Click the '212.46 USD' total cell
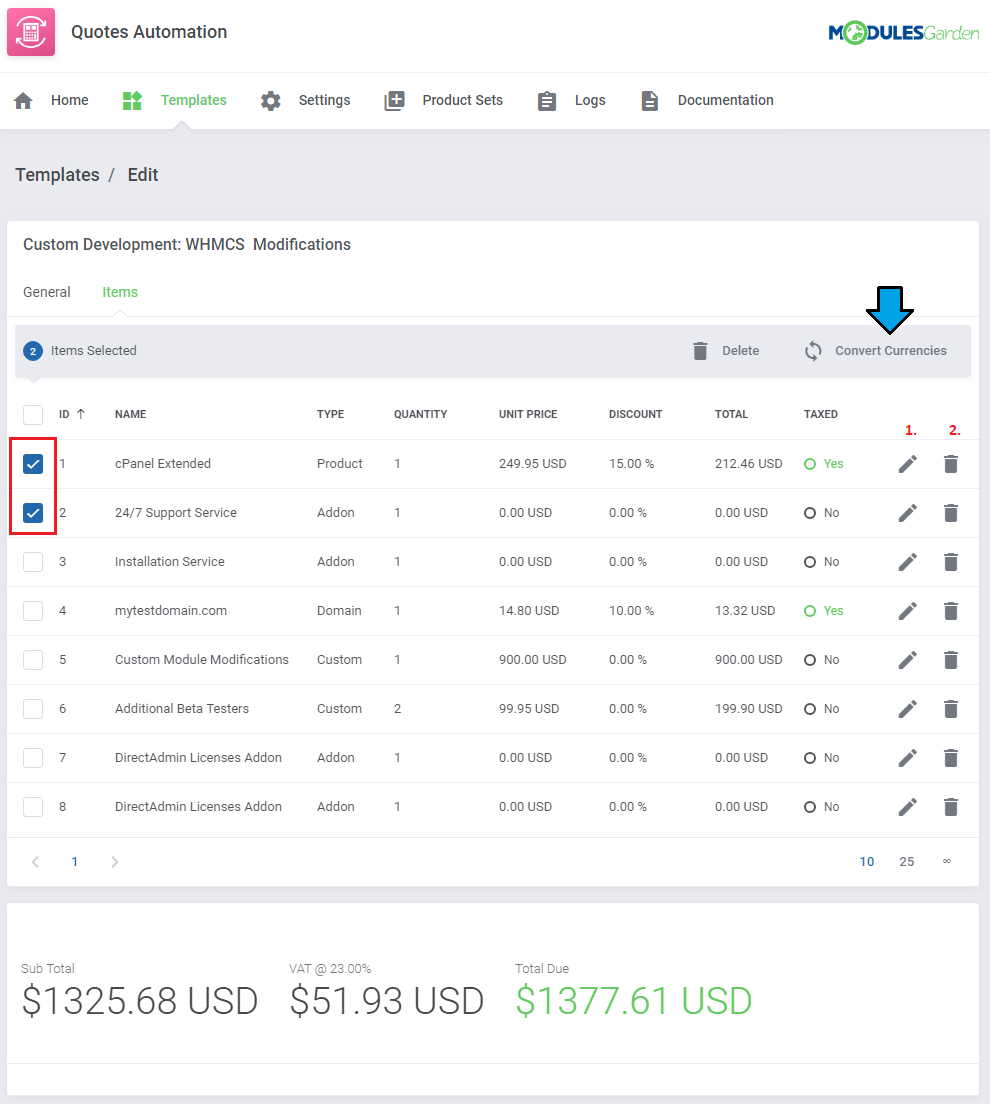Screen dimensions: 990x1104 pos(748,464)
